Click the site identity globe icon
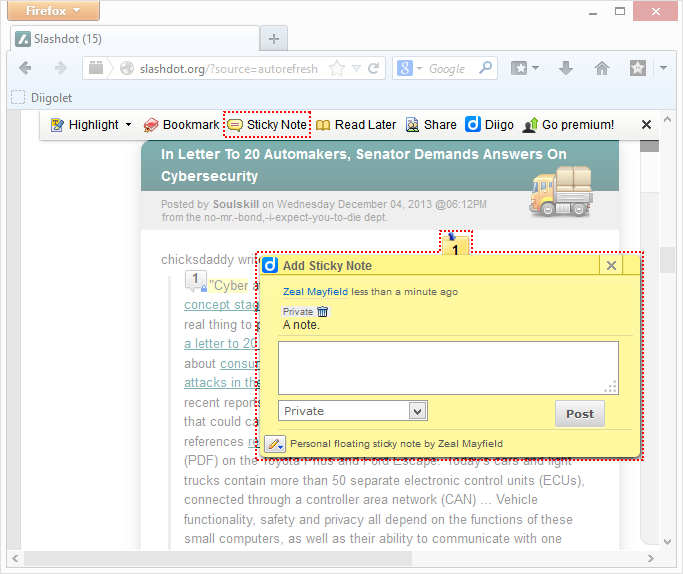This screenshot has width=683, height=574. 127,68
